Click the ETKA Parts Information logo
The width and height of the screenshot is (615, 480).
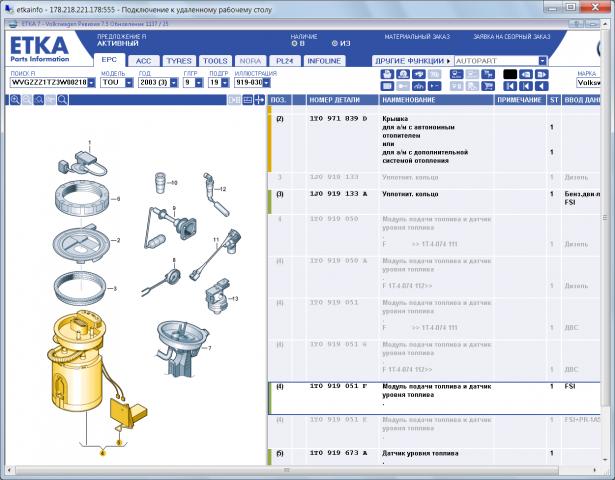(39, 49)
